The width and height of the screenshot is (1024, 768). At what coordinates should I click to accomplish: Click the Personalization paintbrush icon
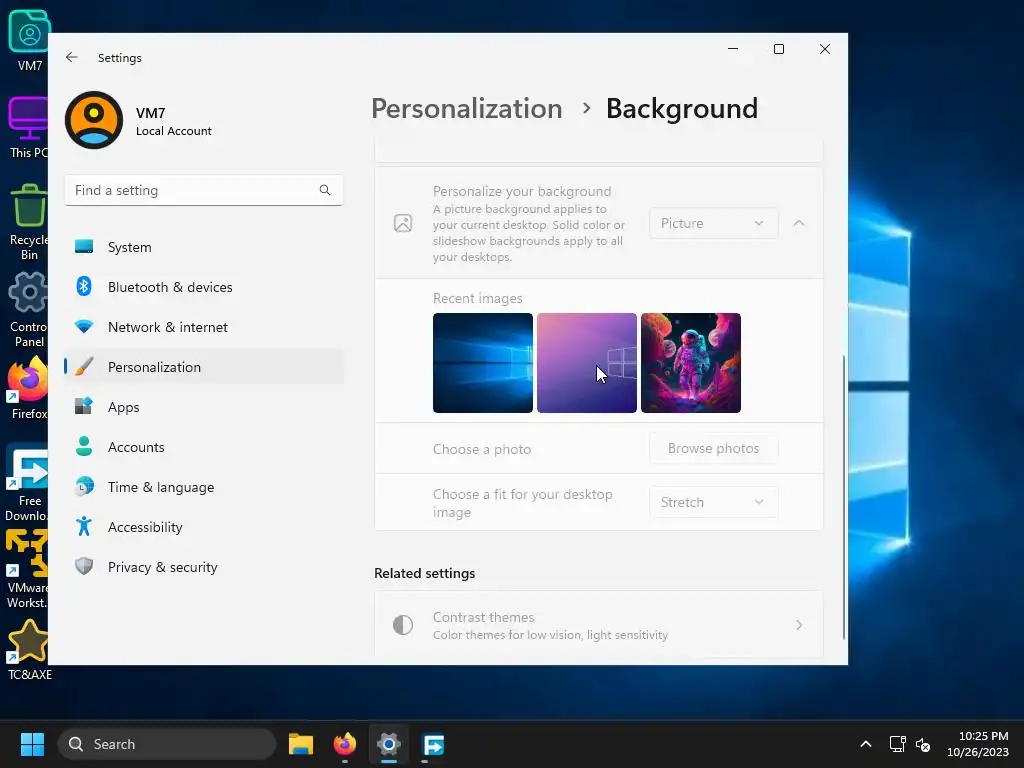(84, 366)
